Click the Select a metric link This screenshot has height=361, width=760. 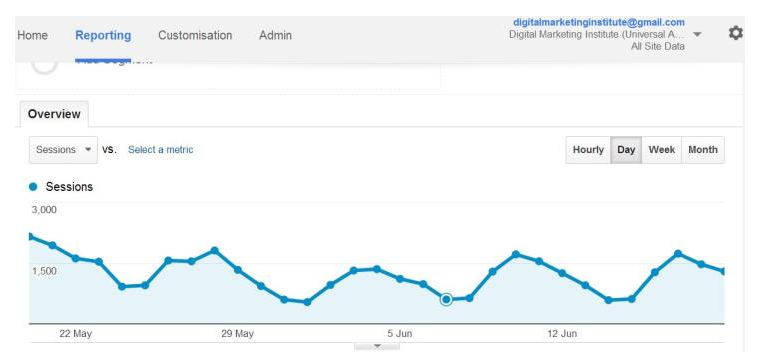click(x=160, y=150)
